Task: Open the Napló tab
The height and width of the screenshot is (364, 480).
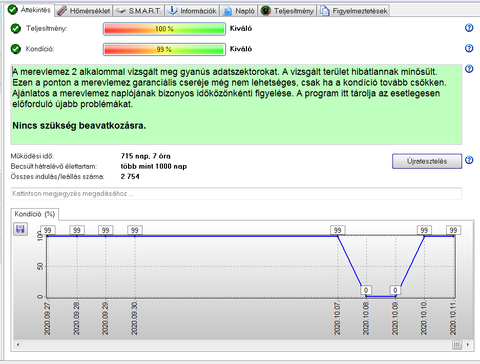Action: 239,11
